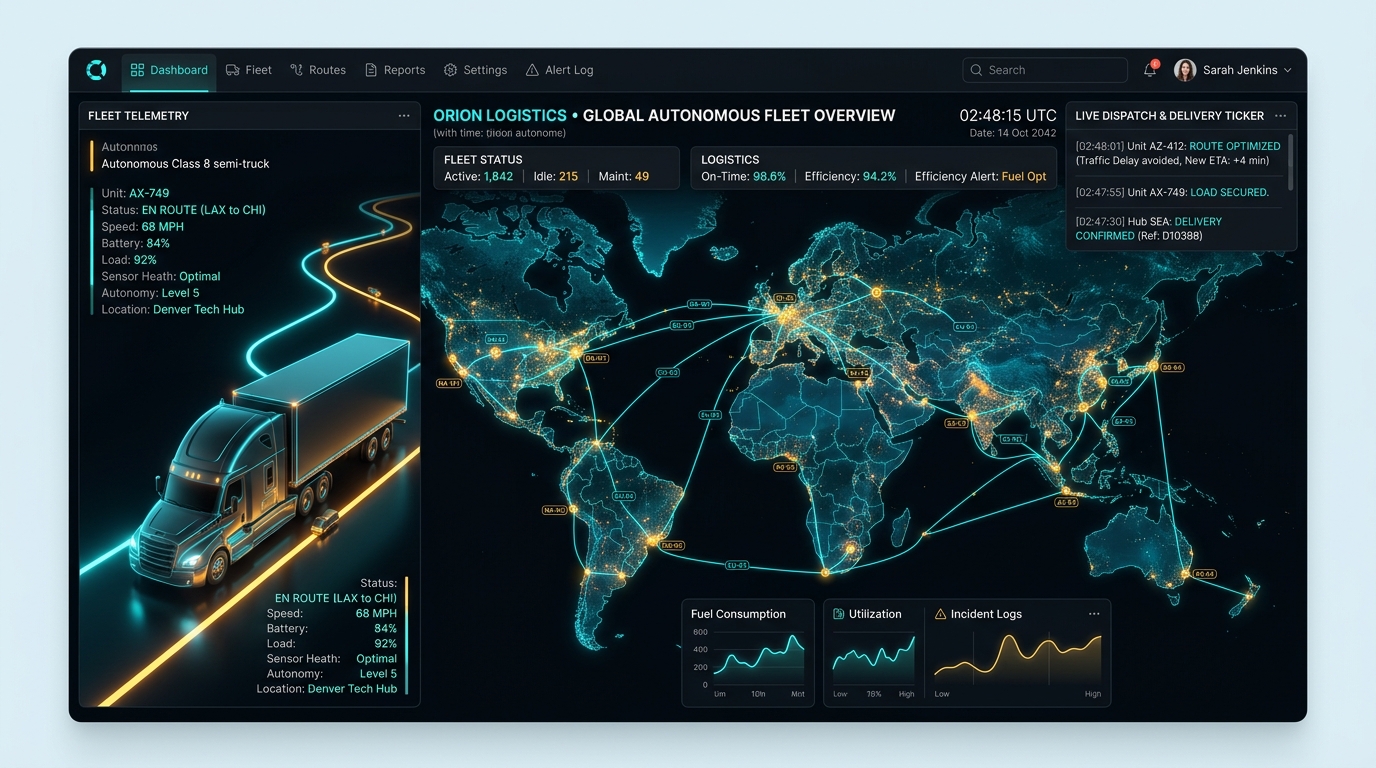This screenshot has width=1376, height=768.
Task: Click the Orion Logistics logo icon
Action: click(x=96, y=70)
